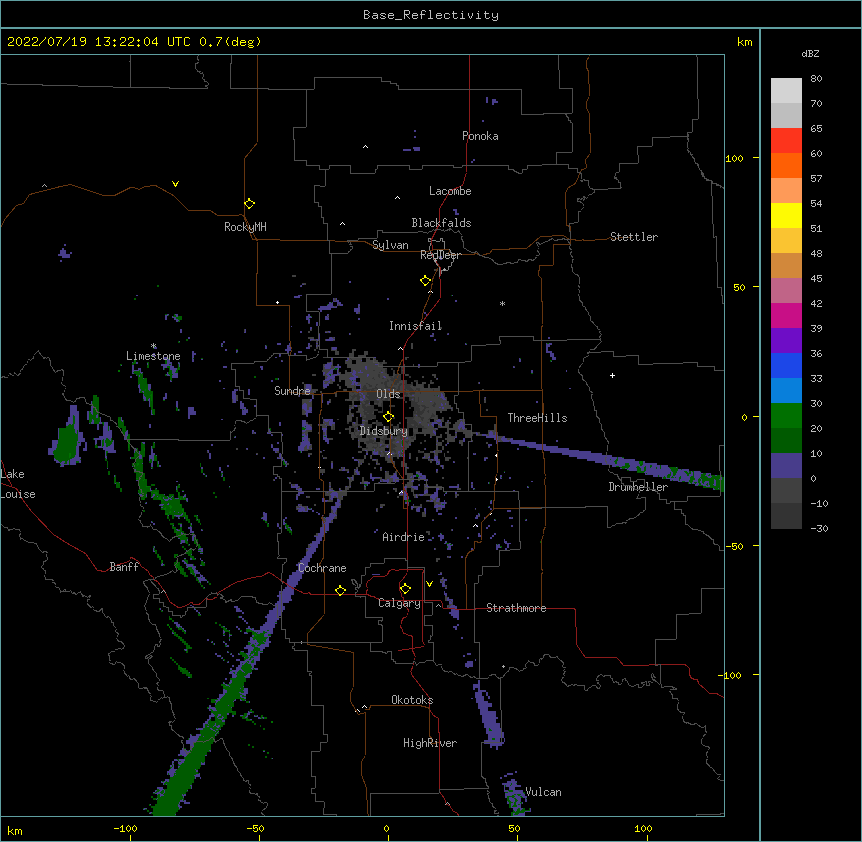Image resolution: width=862 pixels, height=842 pixels.
Task: Click the Okotoks label
Action: point(412,700)
